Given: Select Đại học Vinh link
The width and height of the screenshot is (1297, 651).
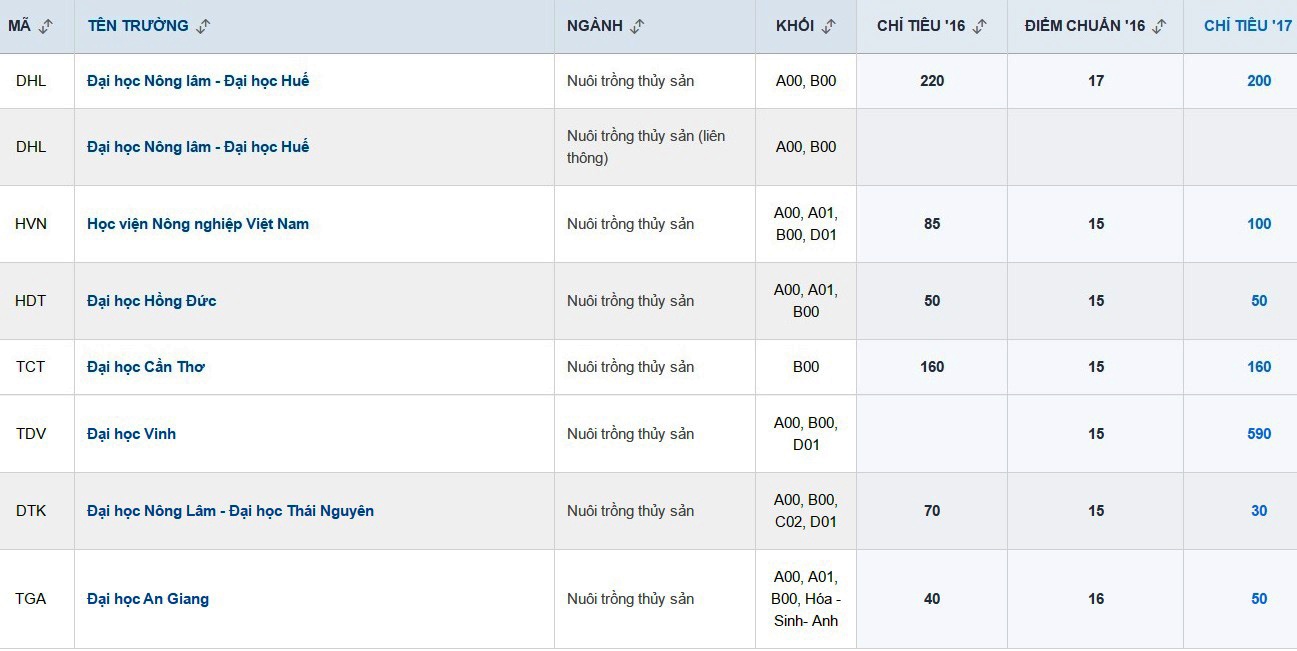Looking at the screenshot, I should 132,434.
